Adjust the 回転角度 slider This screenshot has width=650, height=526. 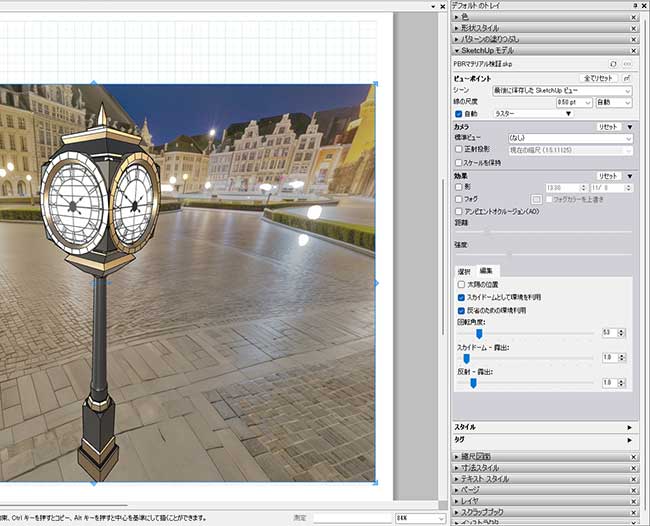(479, 333)
